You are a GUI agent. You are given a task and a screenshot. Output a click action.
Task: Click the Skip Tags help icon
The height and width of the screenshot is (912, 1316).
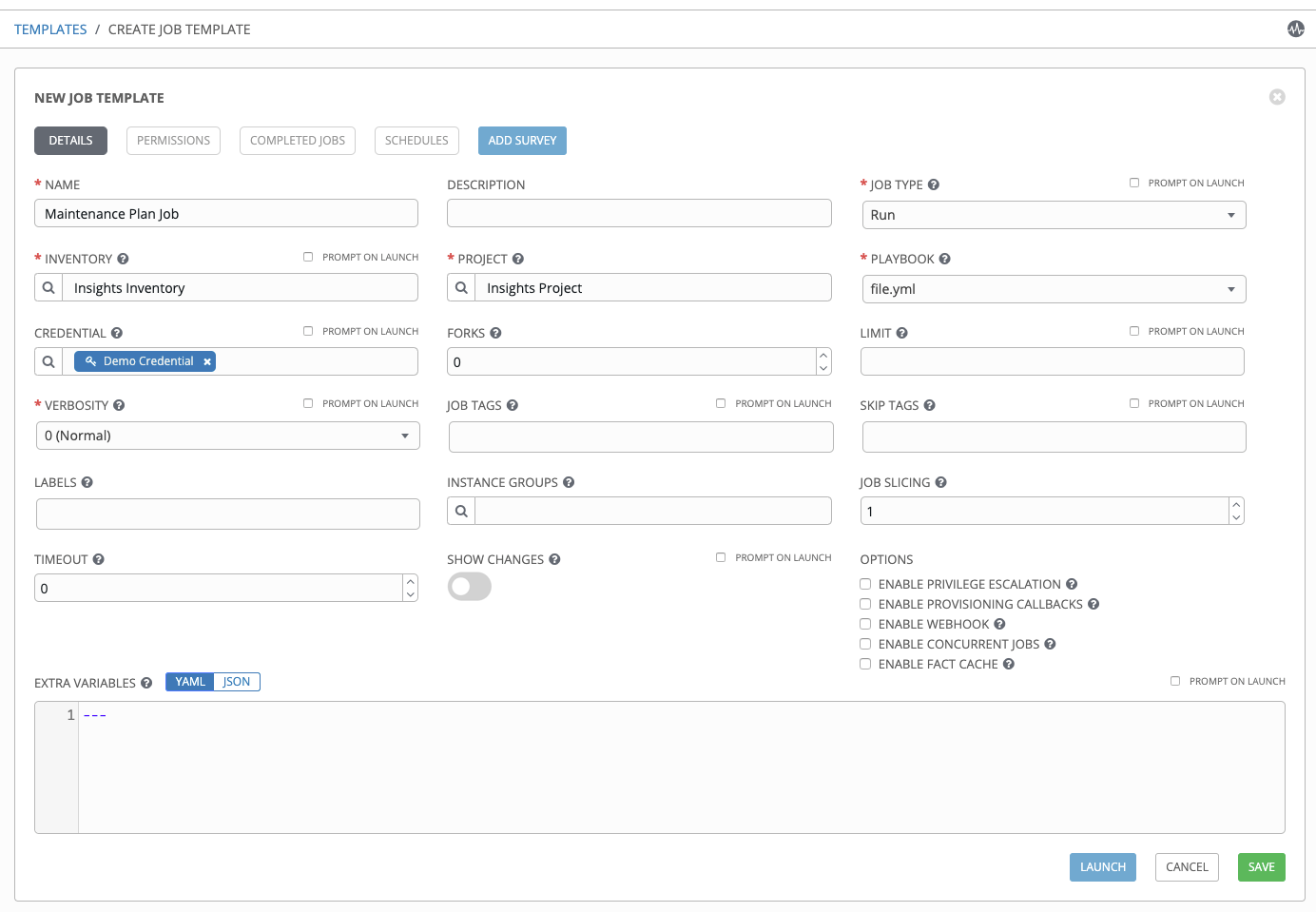[x=930, y=405]
